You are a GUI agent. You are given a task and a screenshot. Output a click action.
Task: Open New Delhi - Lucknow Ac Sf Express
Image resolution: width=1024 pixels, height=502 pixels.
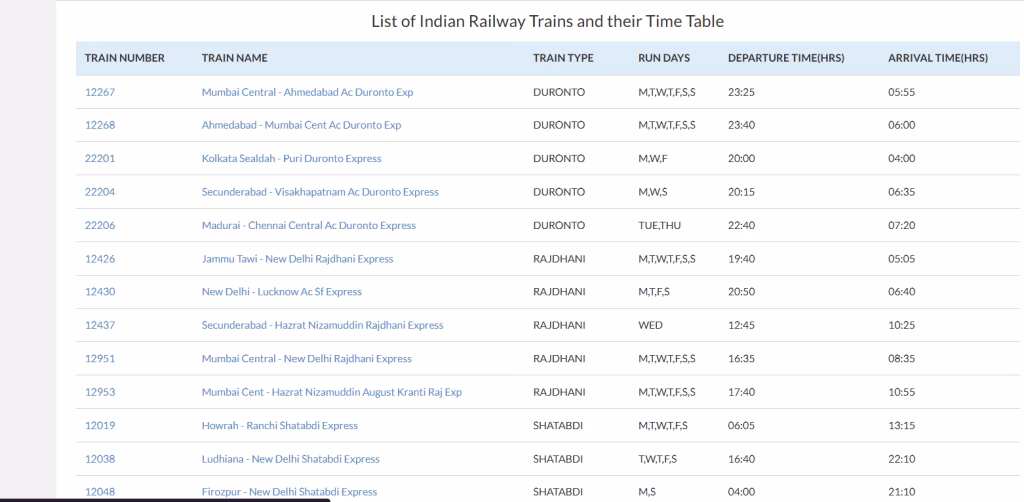[x=281, y=292]
